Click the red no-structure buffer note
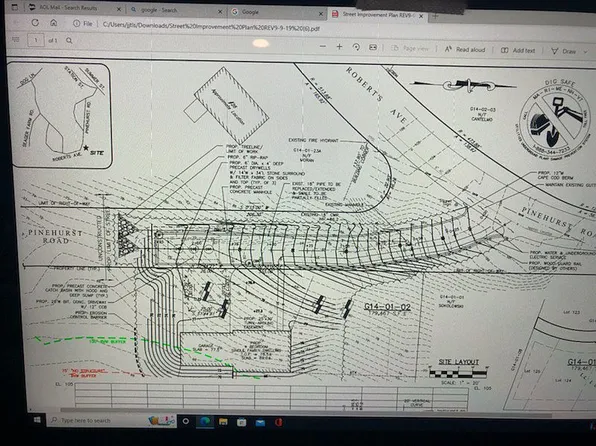The image size is (596, 446). [84, 373]
